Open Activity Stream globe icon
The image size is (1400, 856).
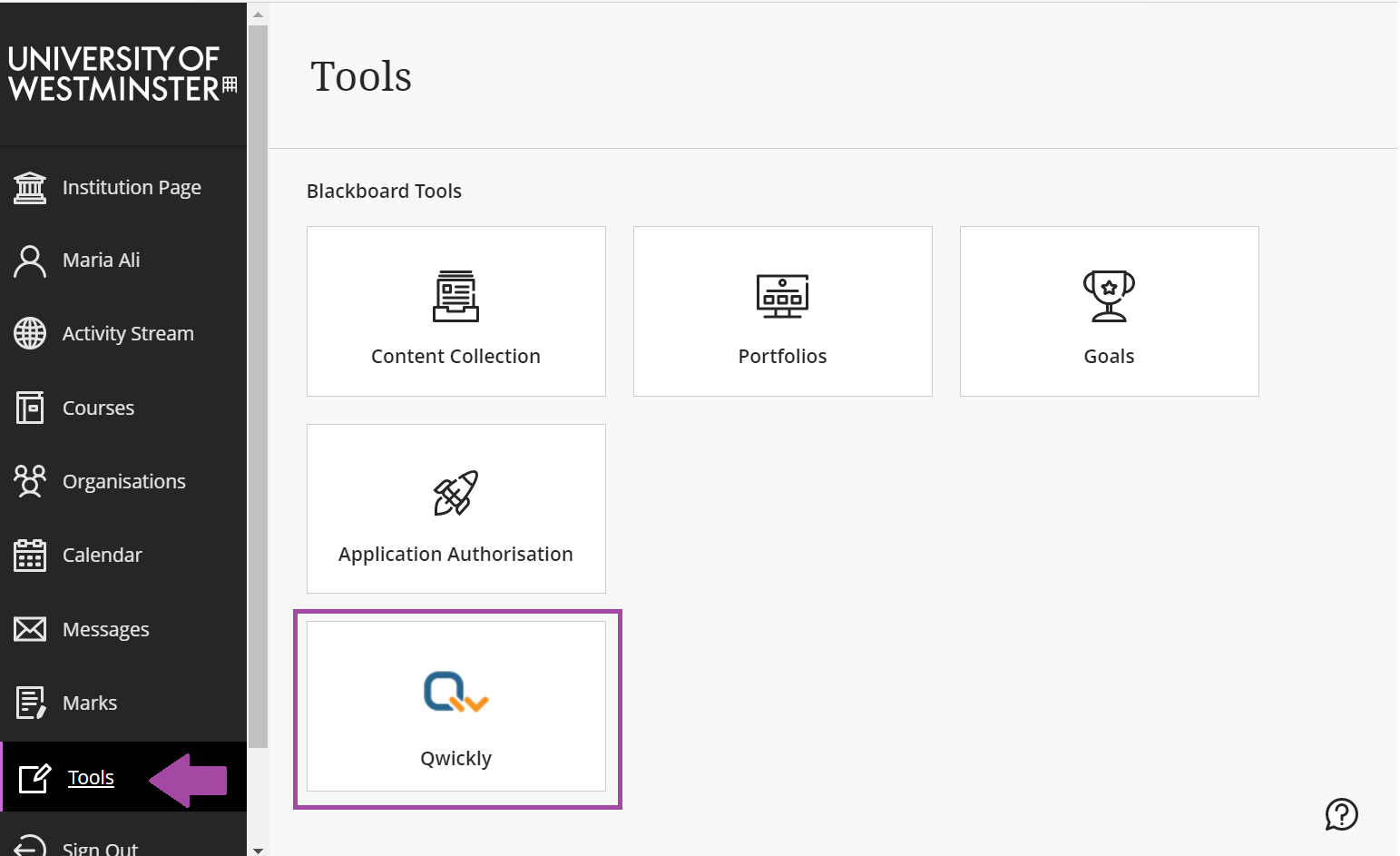click(x=30, y=334)
